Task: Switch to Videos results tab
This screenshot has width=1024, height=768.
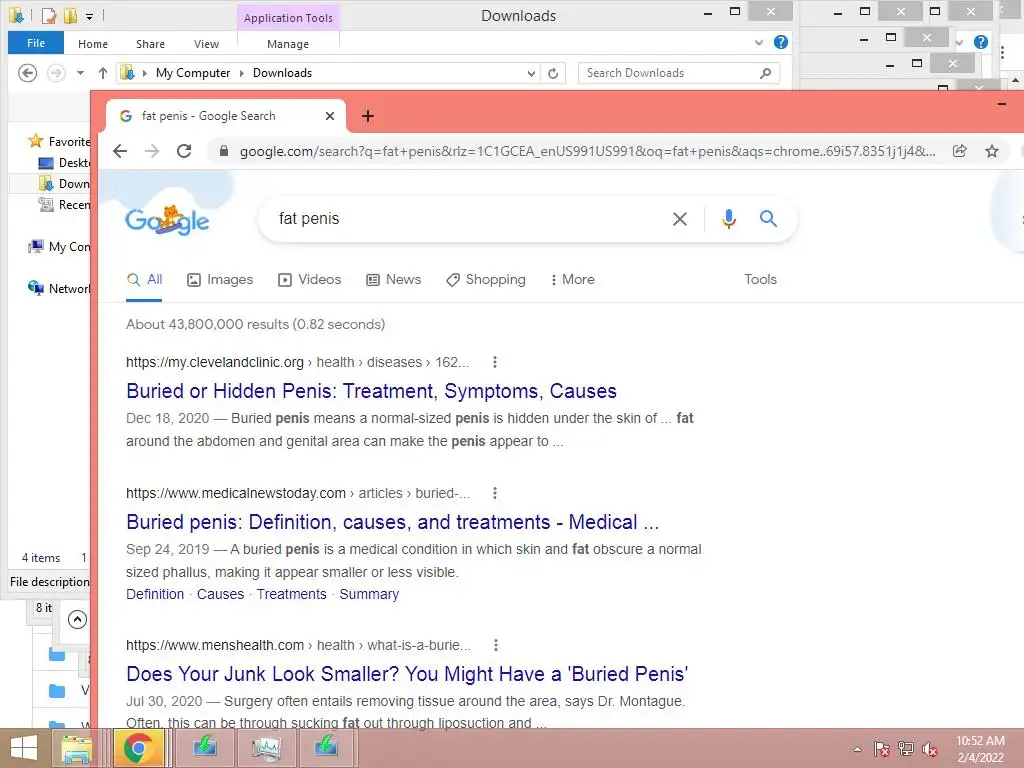Action: click(x=310, y=280)
